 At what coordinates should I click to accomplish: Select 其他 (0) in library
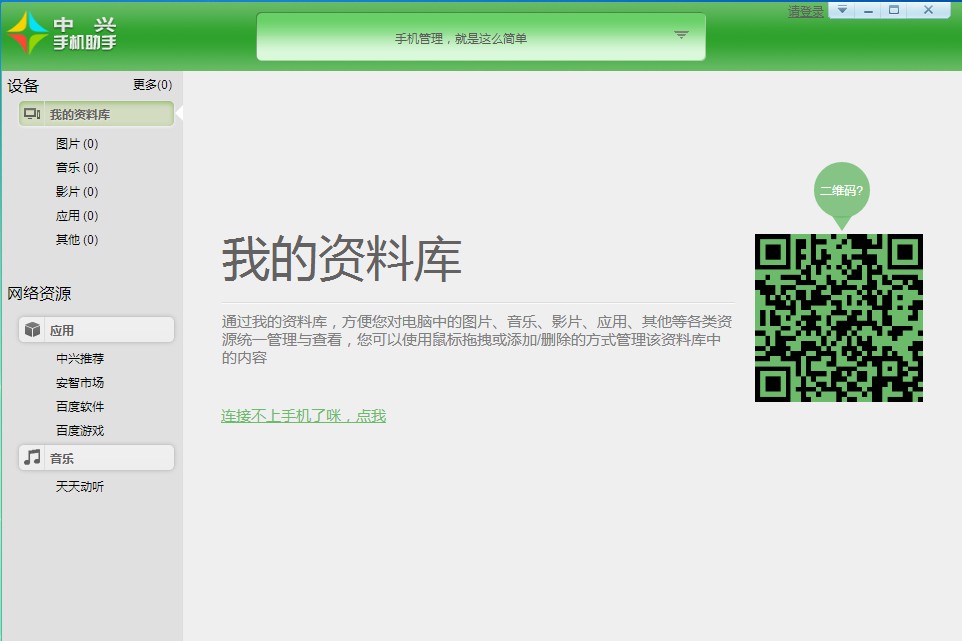[77, 239]
